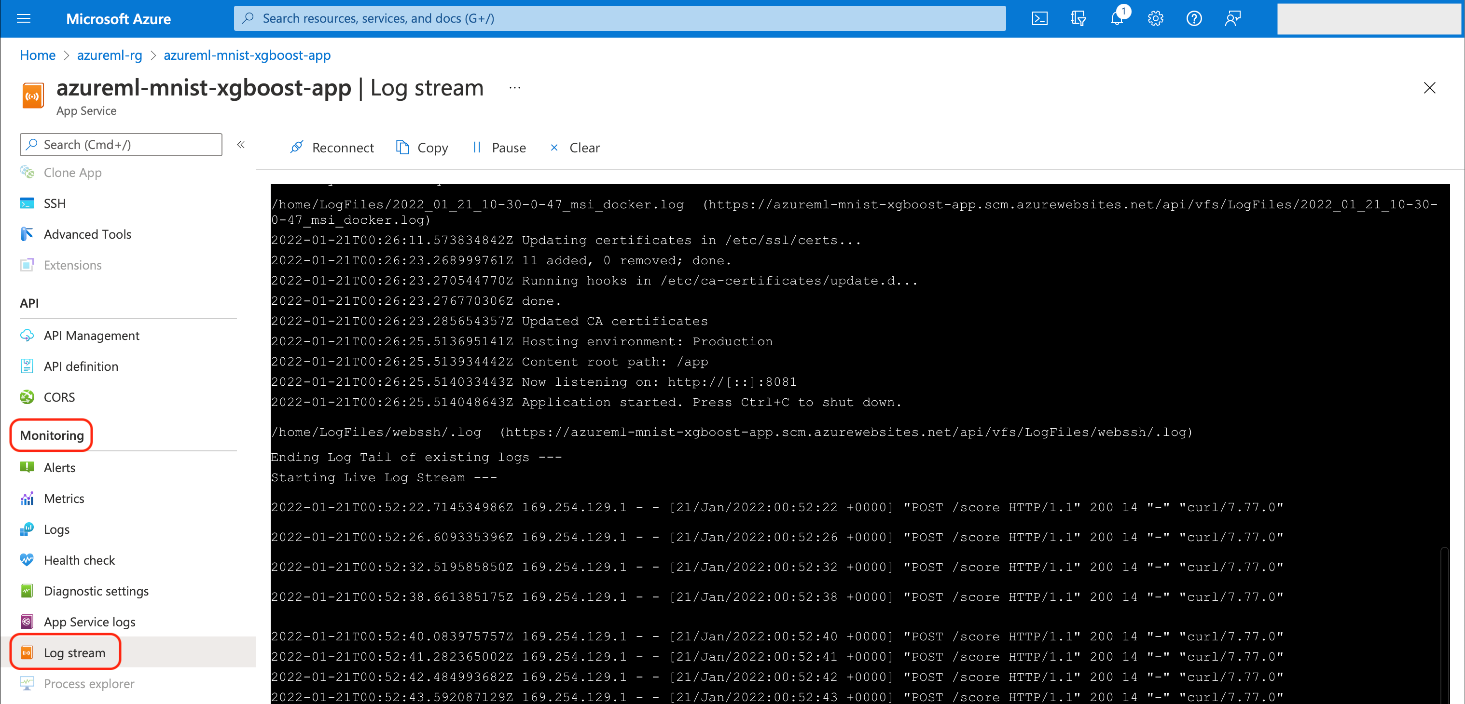This screenshot has height=704, width=1465.
Task: Open Cloud Shell from top bar
Action: 1040,18
